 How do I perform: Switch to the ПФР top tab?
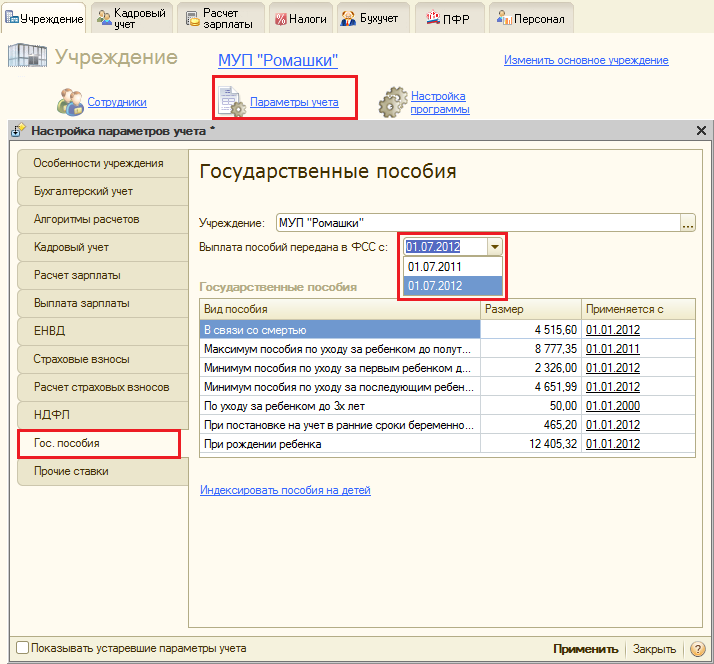tap(449, 19)
